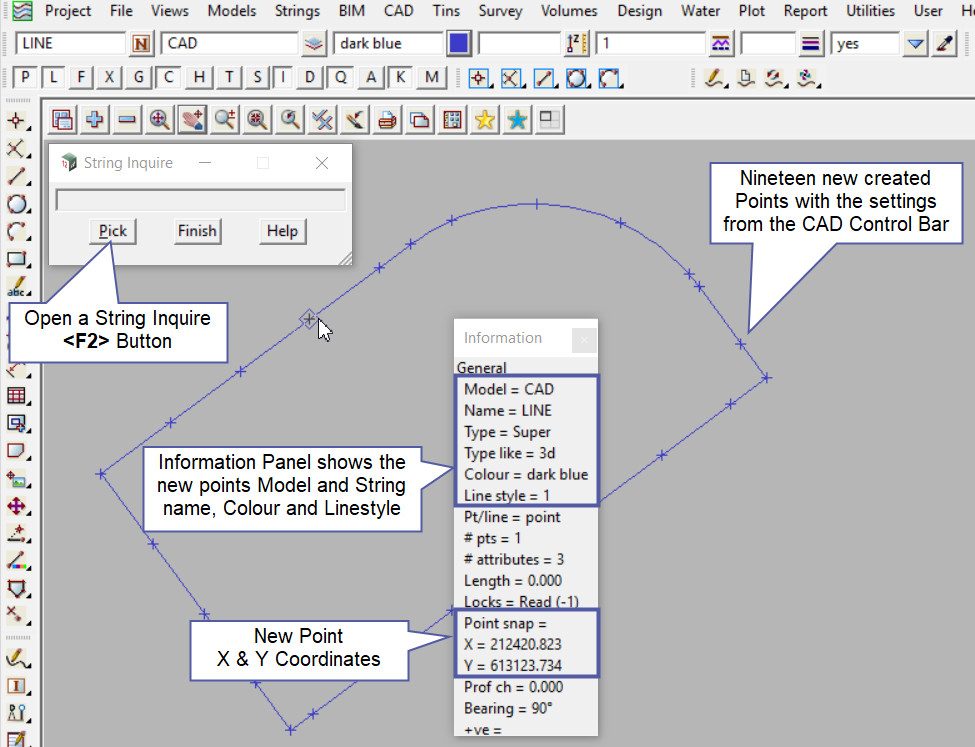The height and width of the screenshot is (747, 975).
Task: Open the CAD menu
Action: pos(399,11)
